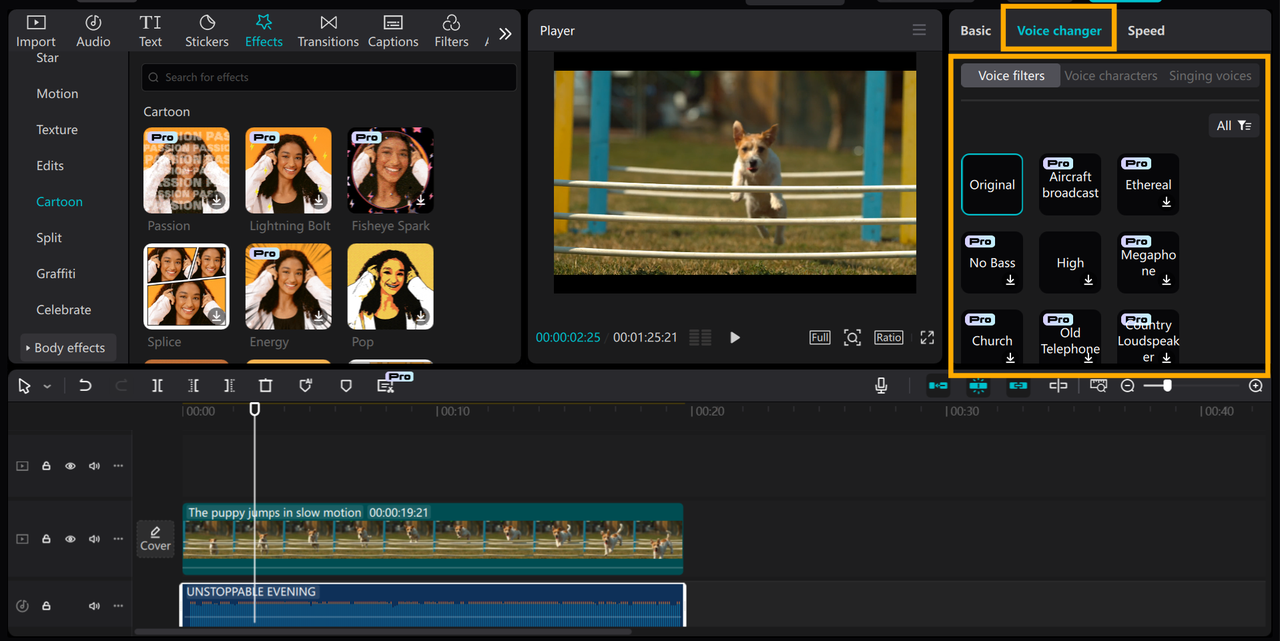1280x641 pixels.
Task: Hide the top empty video track
Action: [70, 466]
